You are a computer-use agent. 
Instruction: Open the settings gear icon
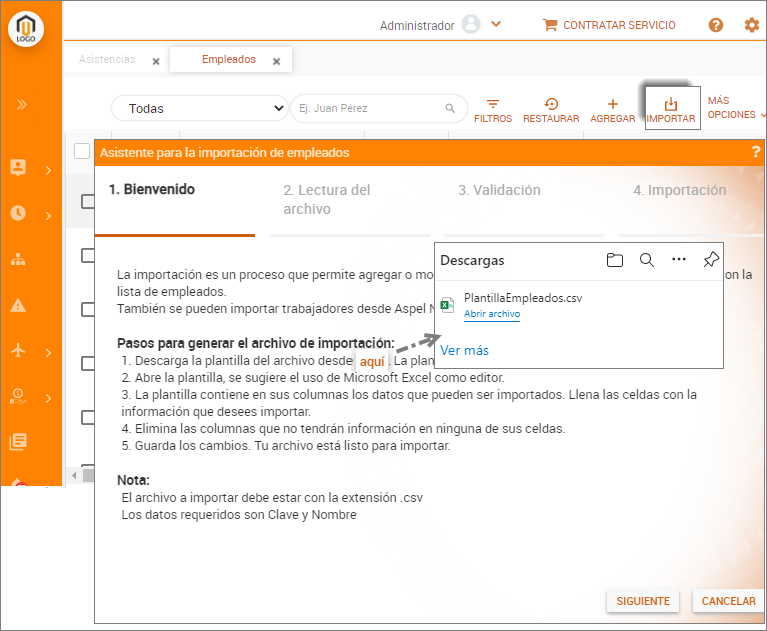(751, 25)
